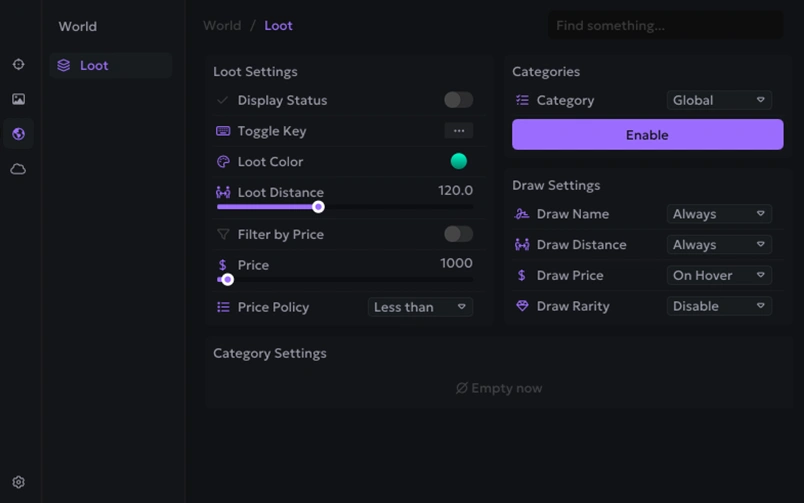Click the Loot Color palette icon
This screenshot has width=804, height=503.
223,162
